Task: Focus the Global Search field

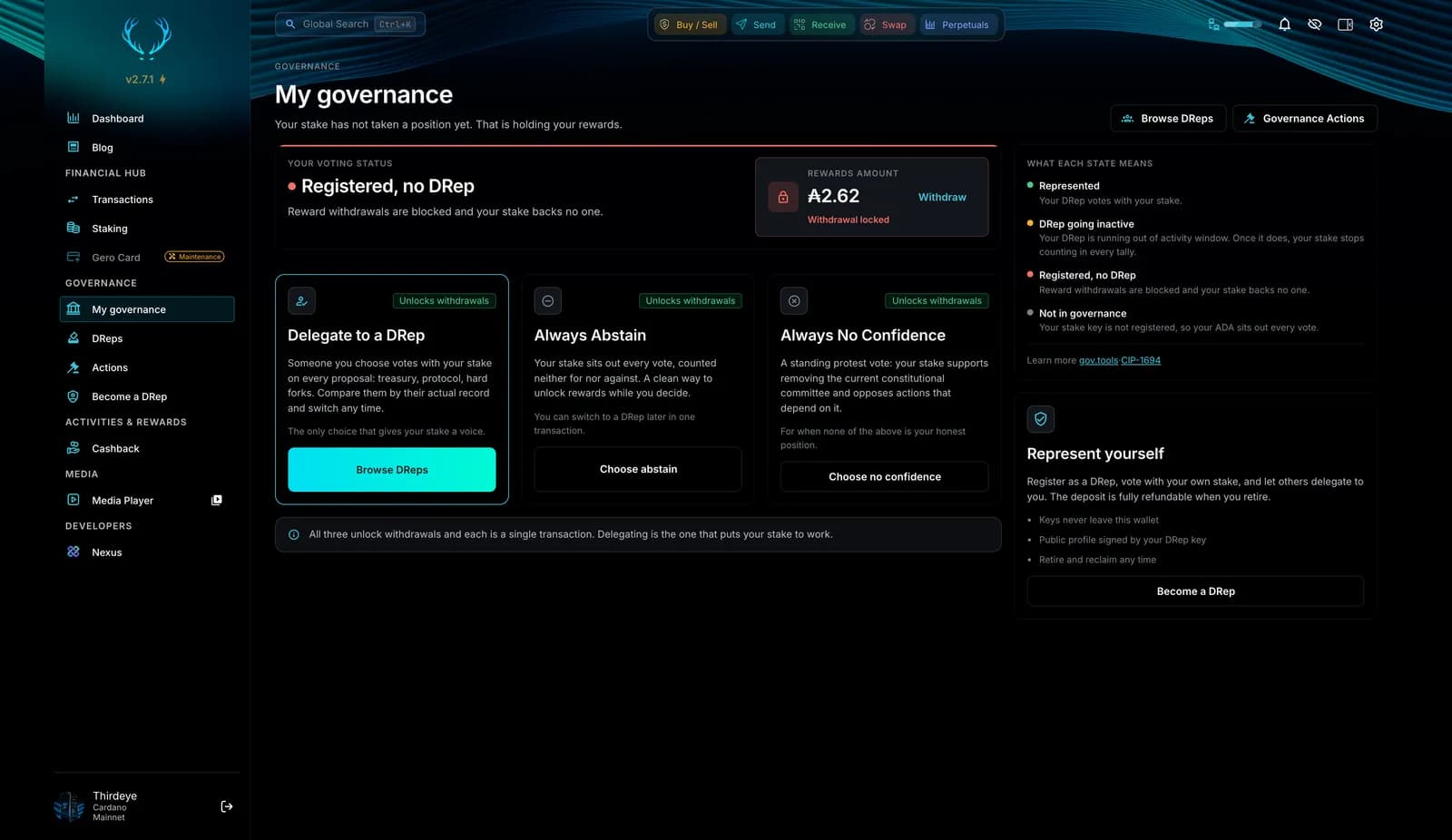Action: 350,24
